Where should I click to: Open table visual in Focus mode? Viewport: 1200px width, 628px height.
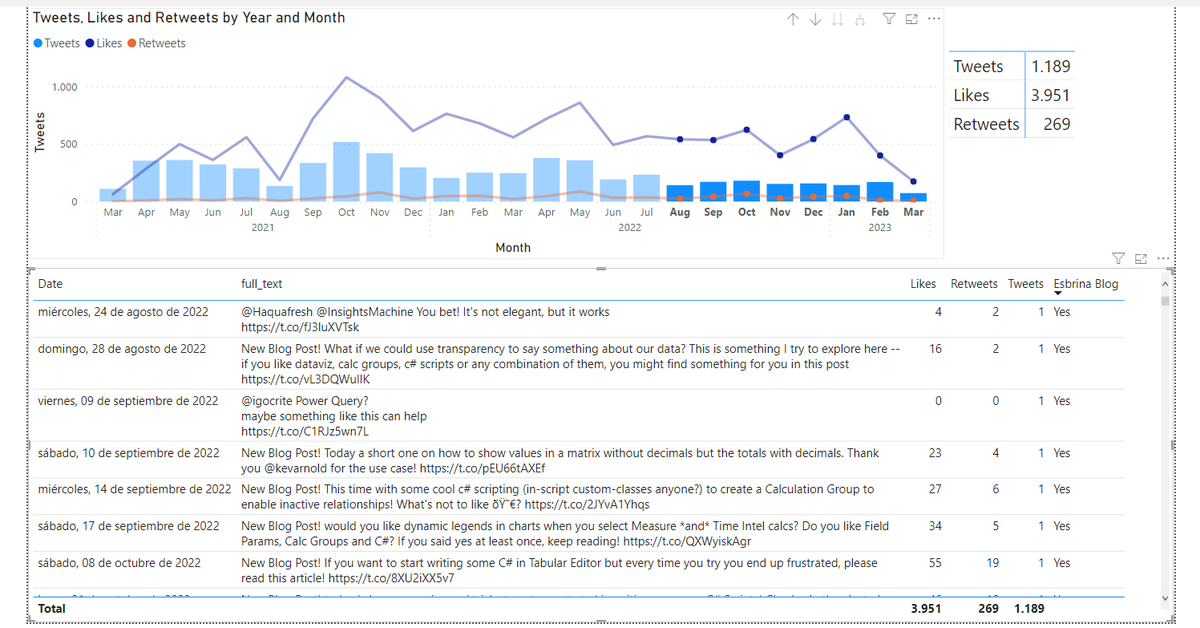pyautogui.click(x=1141, y=259)
